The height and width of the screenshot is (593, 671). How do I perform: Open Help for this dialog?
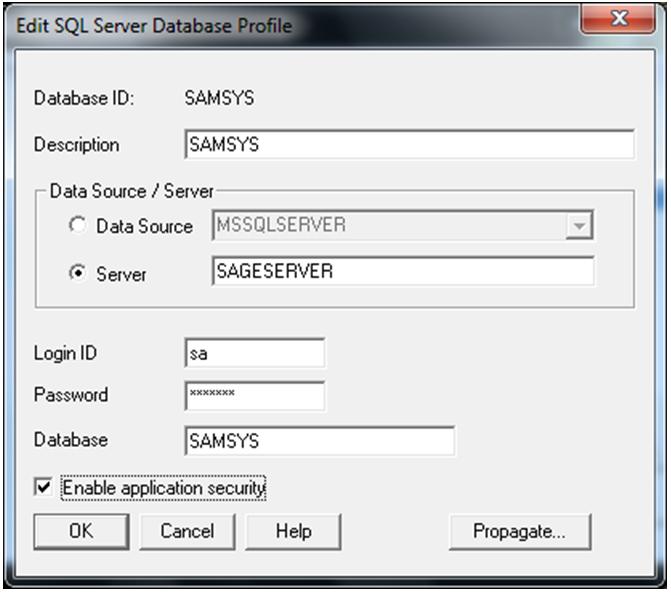tap(293, 531)
